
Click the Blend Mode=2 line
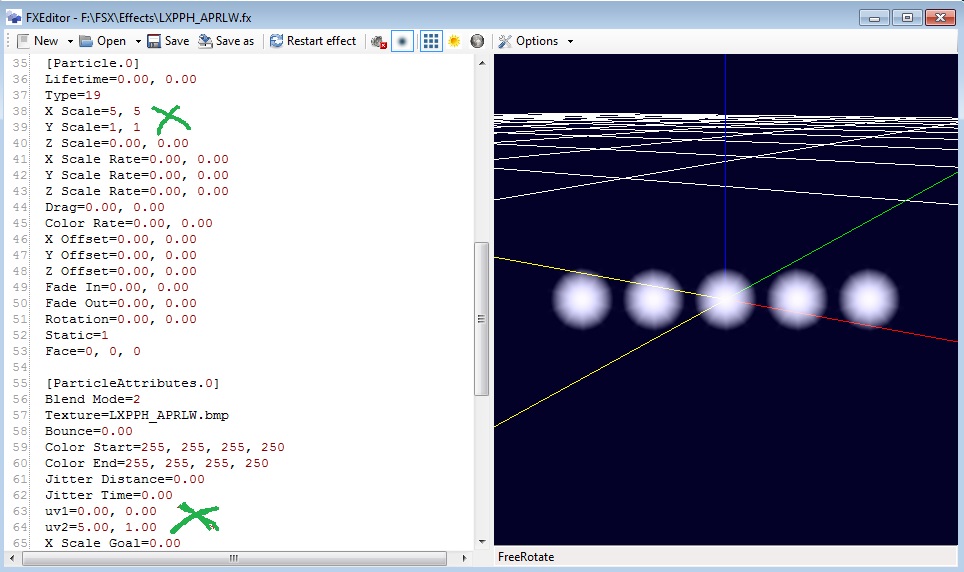(x=92, y=399)
